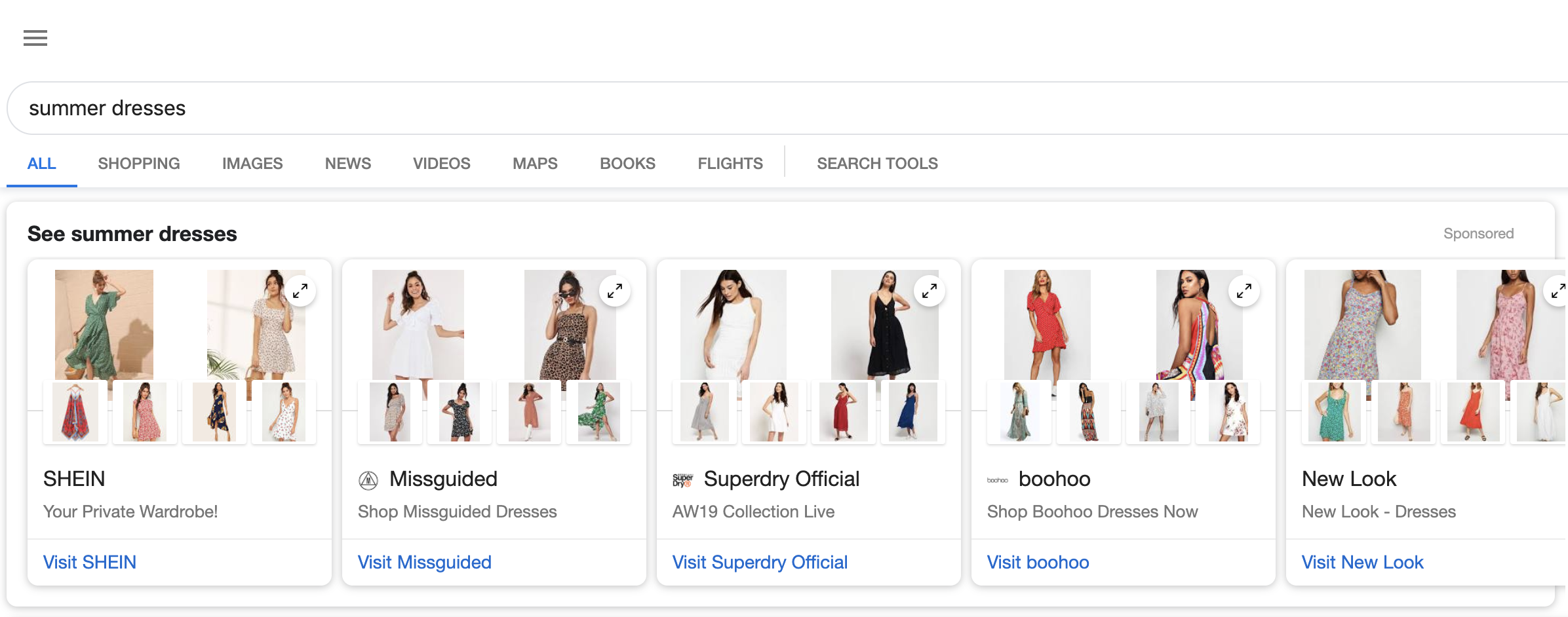Select Missguided green floral dress thumbnail

pyautogui.click(x=598, y=412)
